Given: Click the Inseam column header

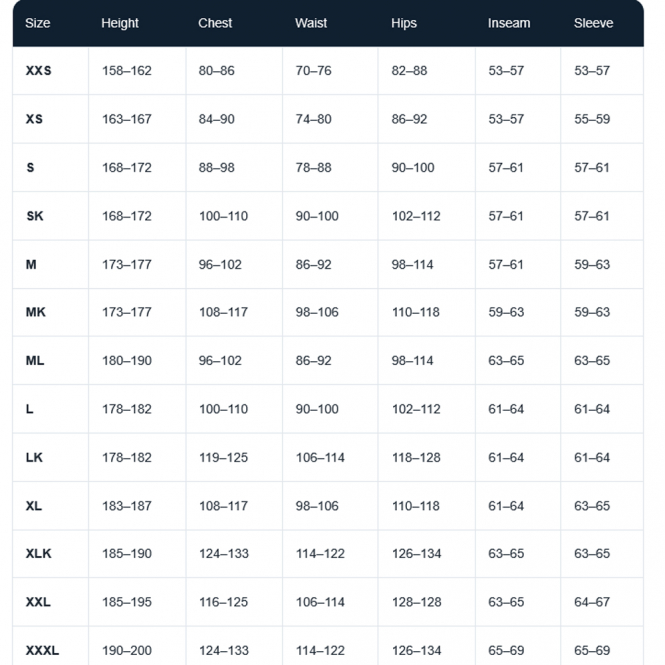Looking at the screenshot, I should pos(509,23).
